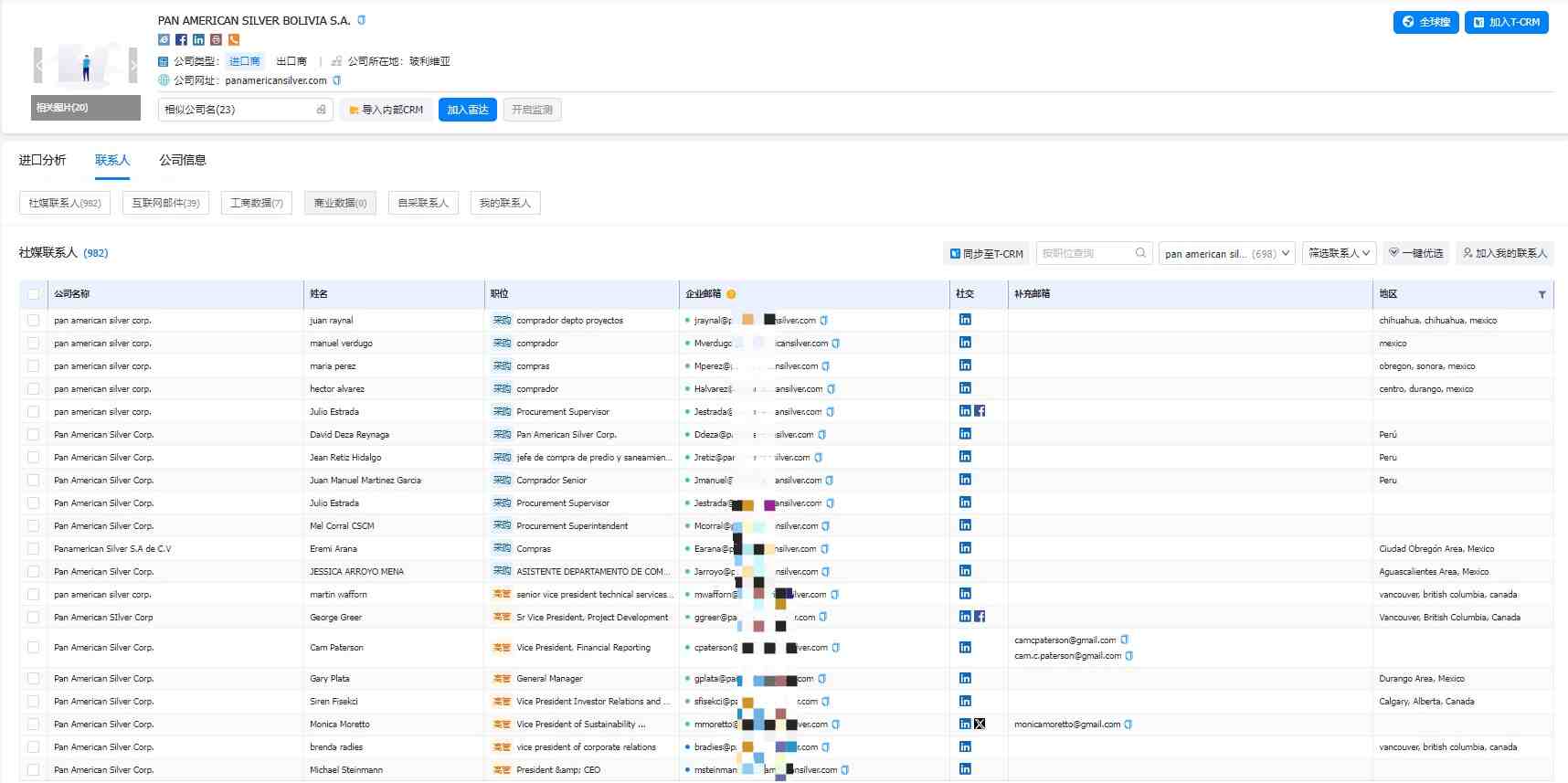Select the 进口商 company type tag
This screenshot has height=783, width=1568.
[x=245, y=61]
